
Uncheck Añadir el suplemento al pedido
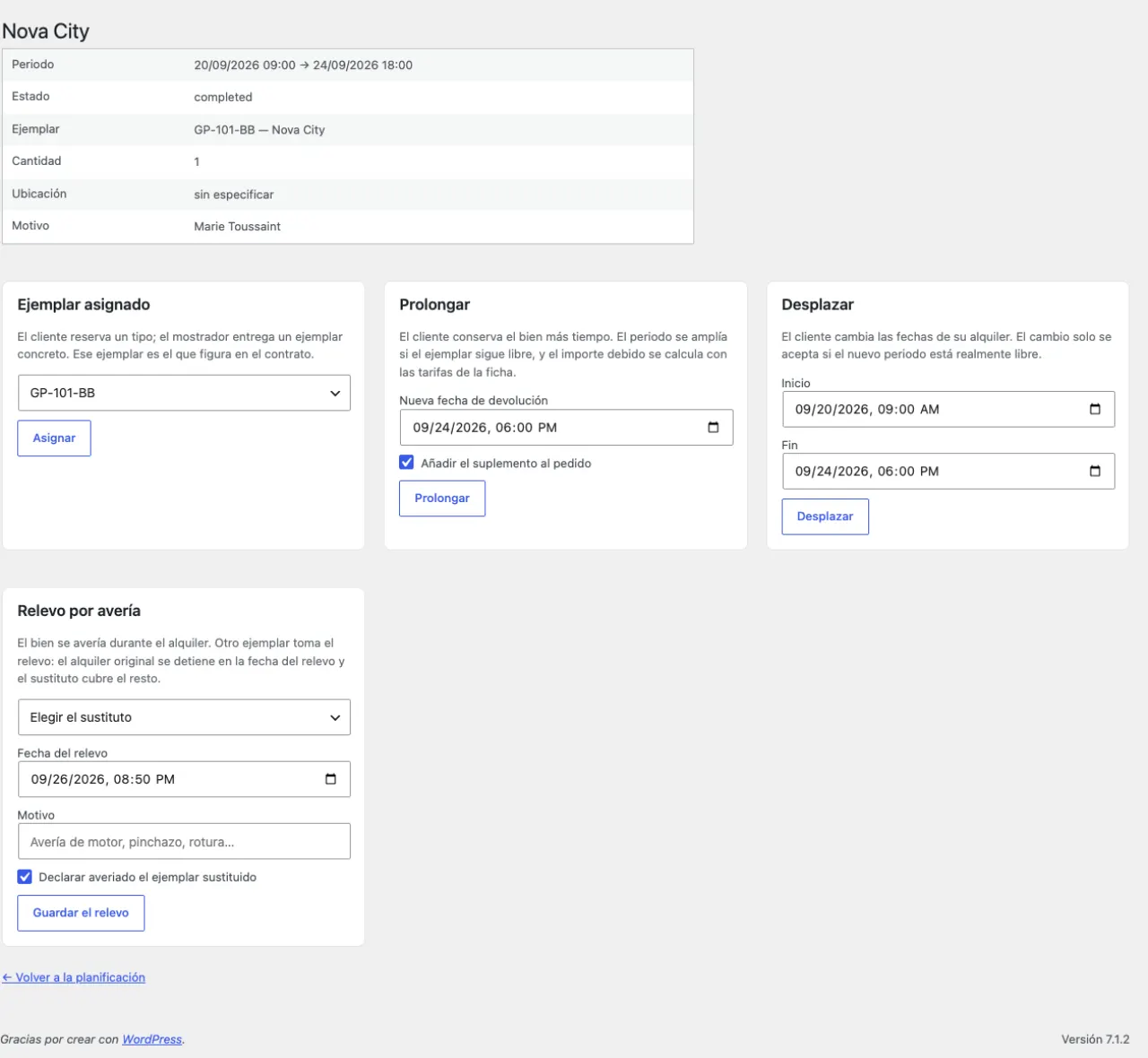pos(407,463)
